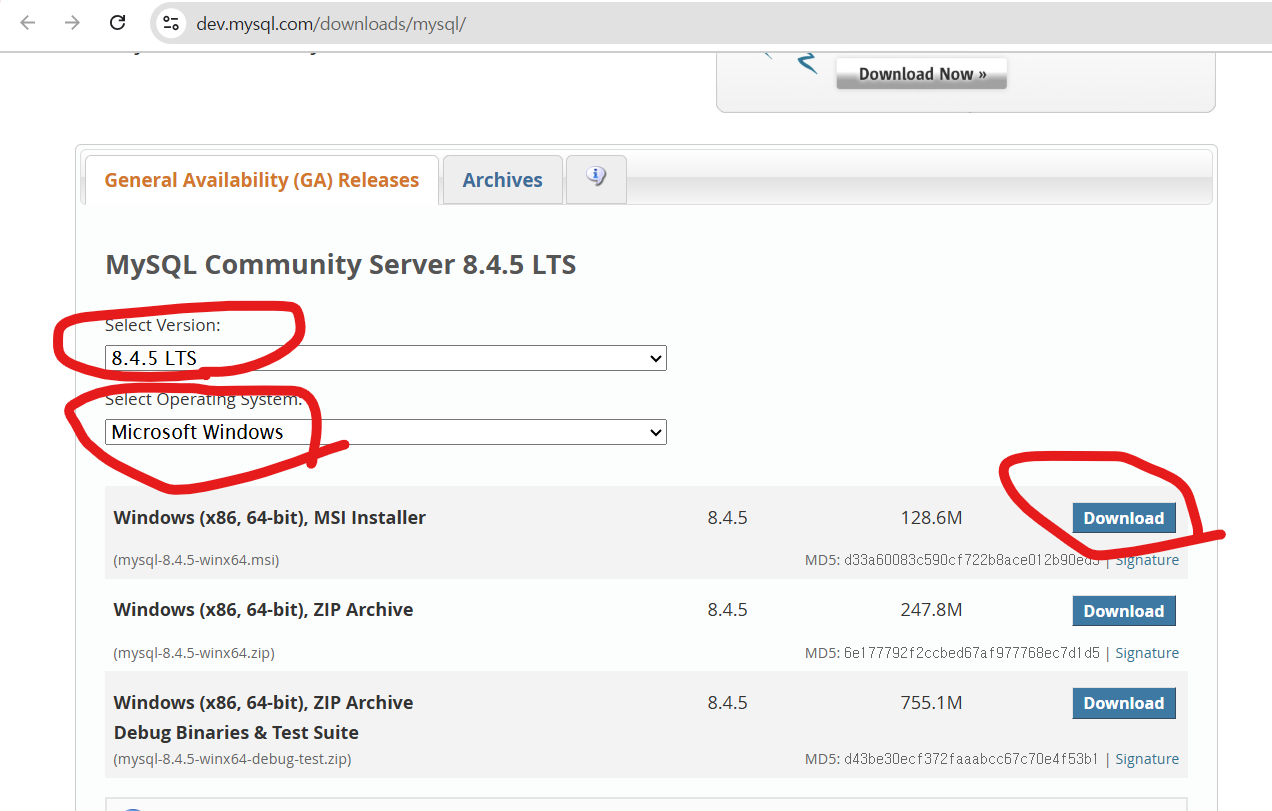
Task: Go back to the previous page
Action: [28, 22]
